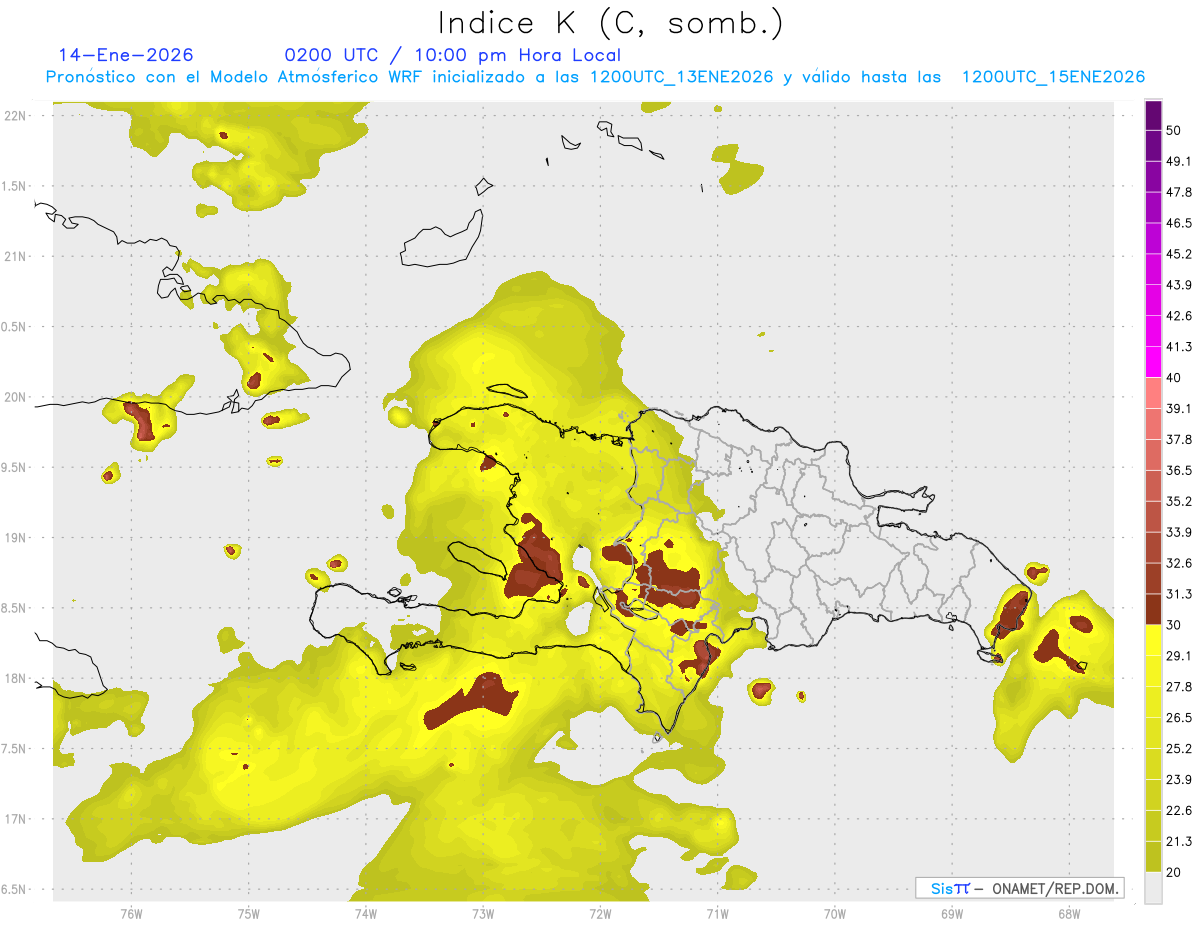Screen dimensions: 1200x927
Task: Select the date text "14-Ene-2026"
Action: [x=126, y=55]
